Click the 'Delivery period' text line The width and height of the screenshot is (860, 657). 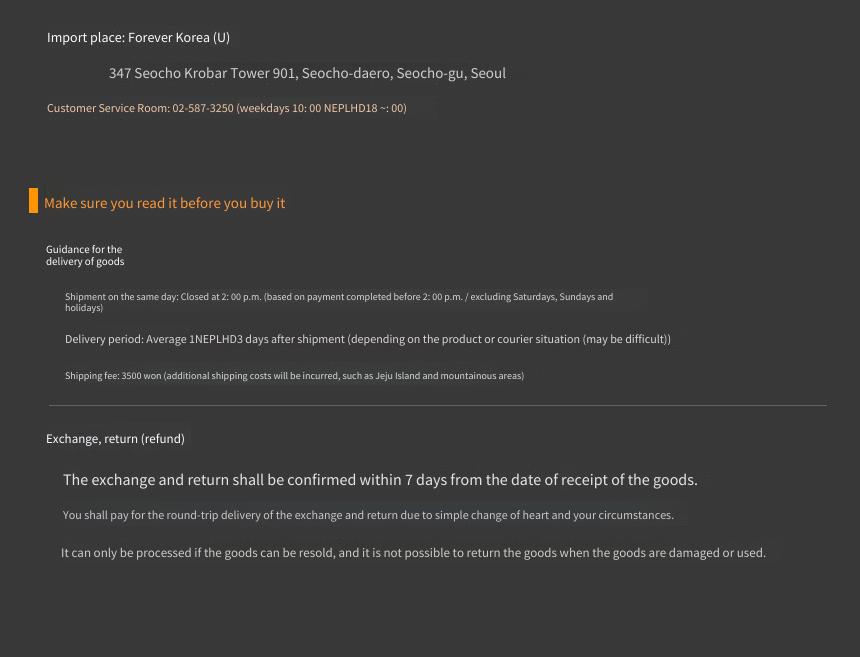(367, 339)
